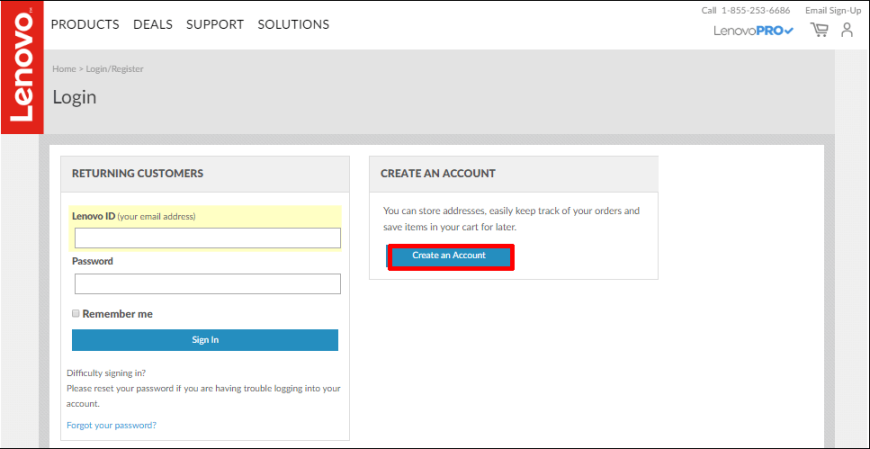The width and height of the screenshot is (870, 449).
Task: Click the RETURNING CUSTOMERS heading
Action: point(138,173)
